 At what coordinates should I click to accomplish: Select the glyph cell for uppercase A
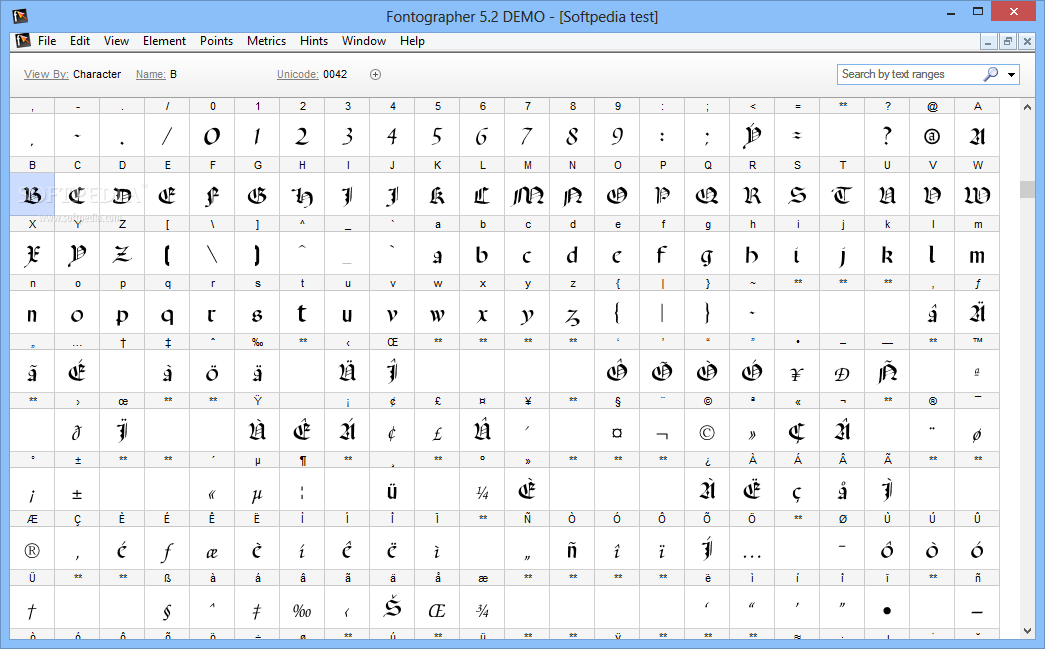pos(977,136)
